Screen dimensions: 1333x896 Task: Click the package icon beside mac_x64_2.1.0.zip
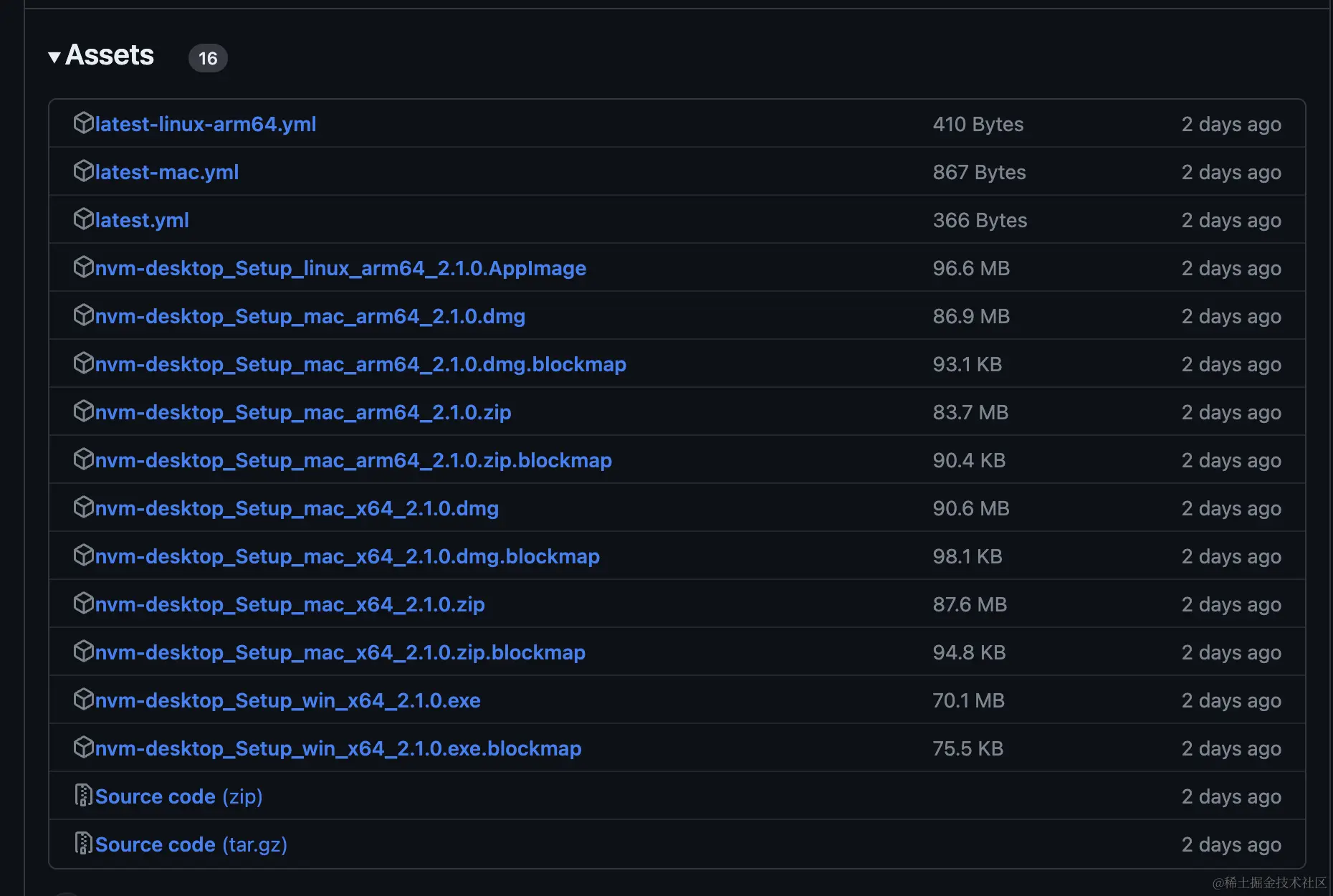tap(84, 604)
